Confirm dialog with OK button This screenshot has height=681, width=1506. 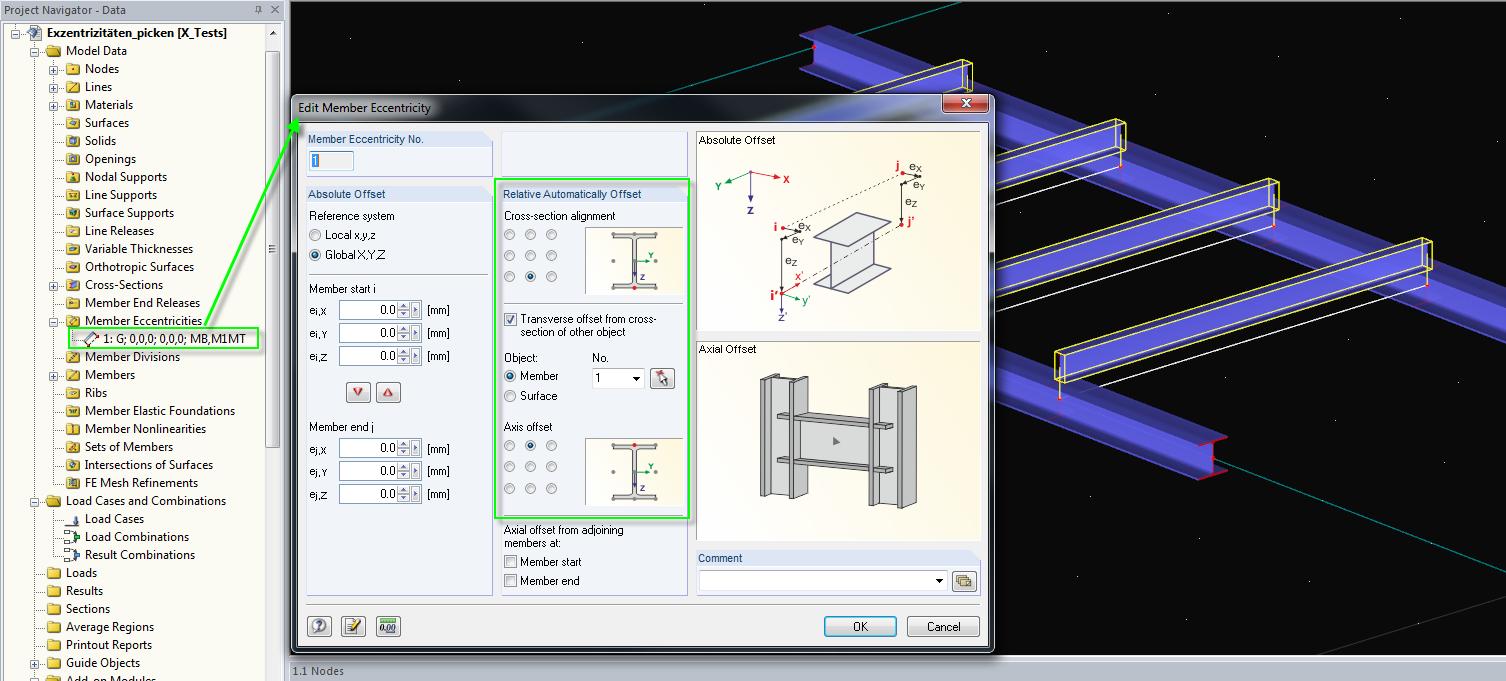860,627
